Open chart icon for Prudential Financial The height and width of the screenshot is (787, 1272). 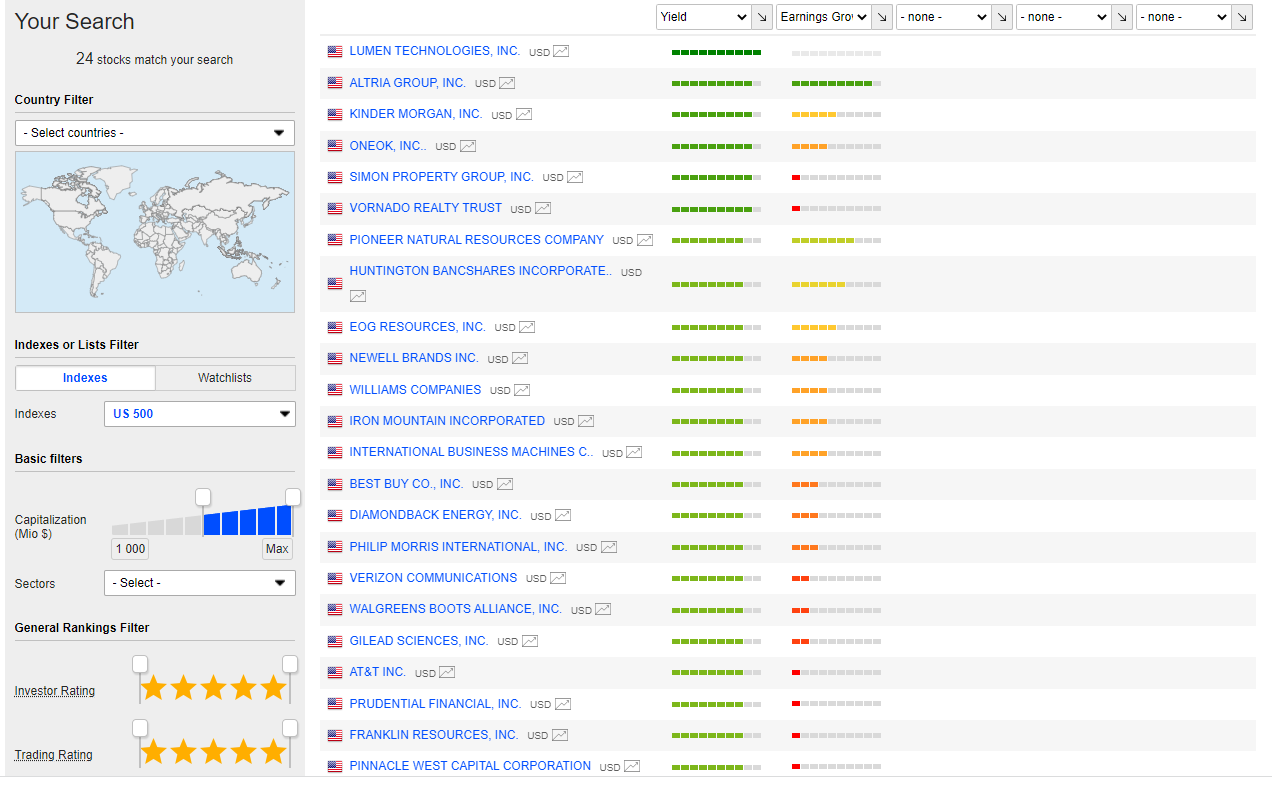(563, 704)
